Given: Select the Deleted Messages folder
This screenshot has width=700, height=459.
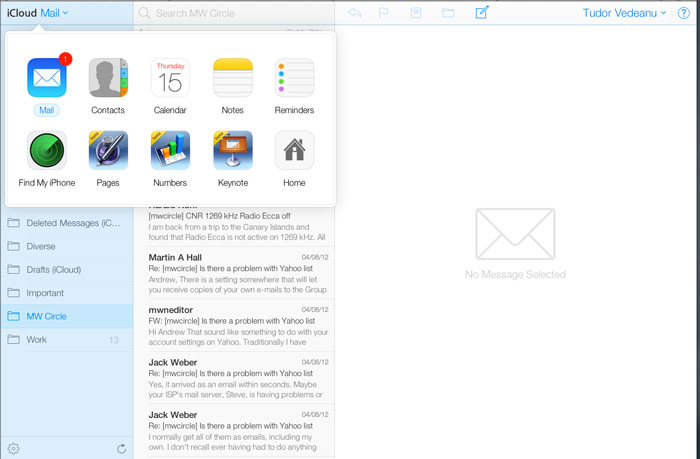Looking at the screenshot, I should pos(67,223).
